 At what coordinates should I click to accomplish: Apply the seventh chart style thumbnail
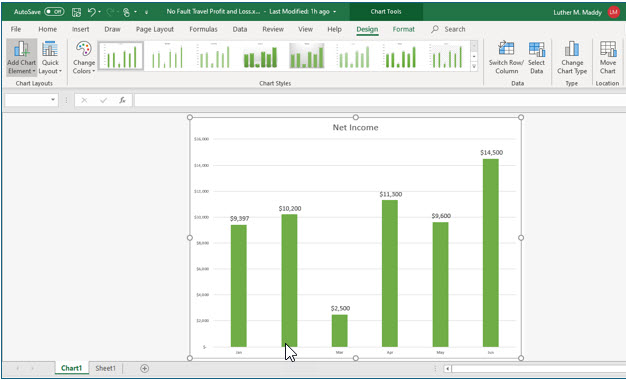[x=400, y=56]
